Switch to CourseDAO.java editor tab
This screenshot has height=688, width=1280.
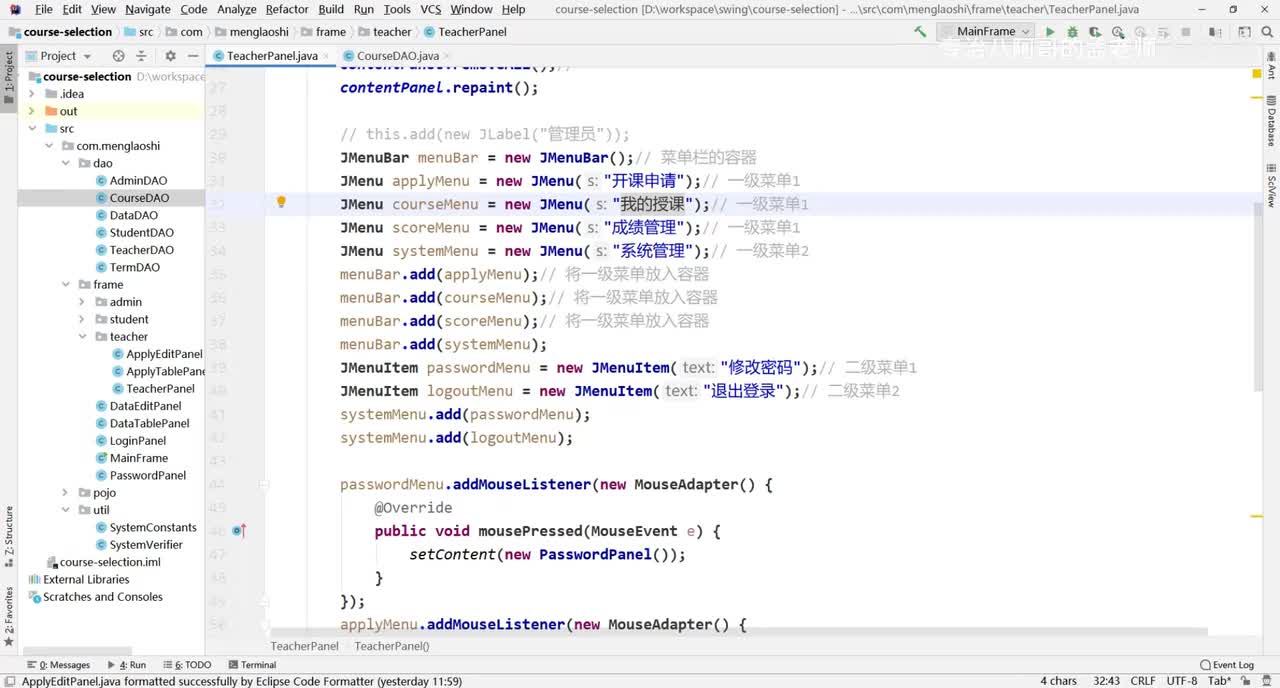tap(397, 56)
